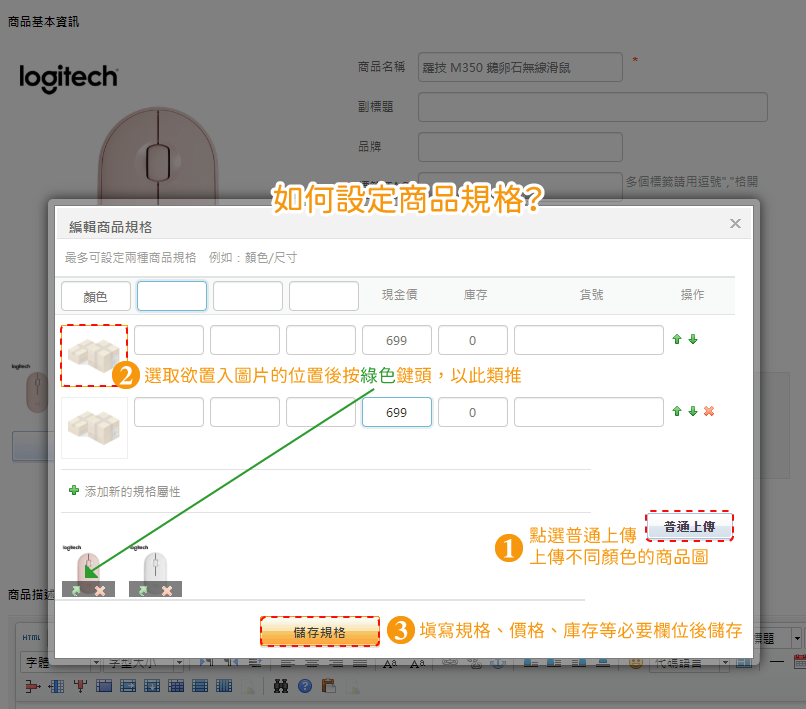Move the first spec row down
Image resolution: width=806 pixels, height=709 pixels.
(x=693, y=339)
